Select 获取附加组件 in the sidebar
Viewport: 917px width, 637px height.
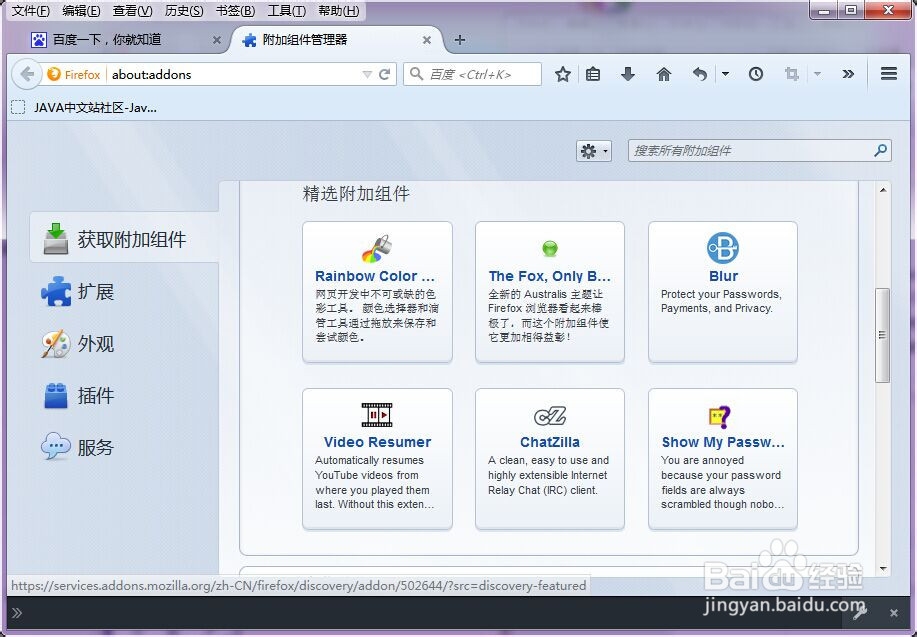click(x=125, y=239)
